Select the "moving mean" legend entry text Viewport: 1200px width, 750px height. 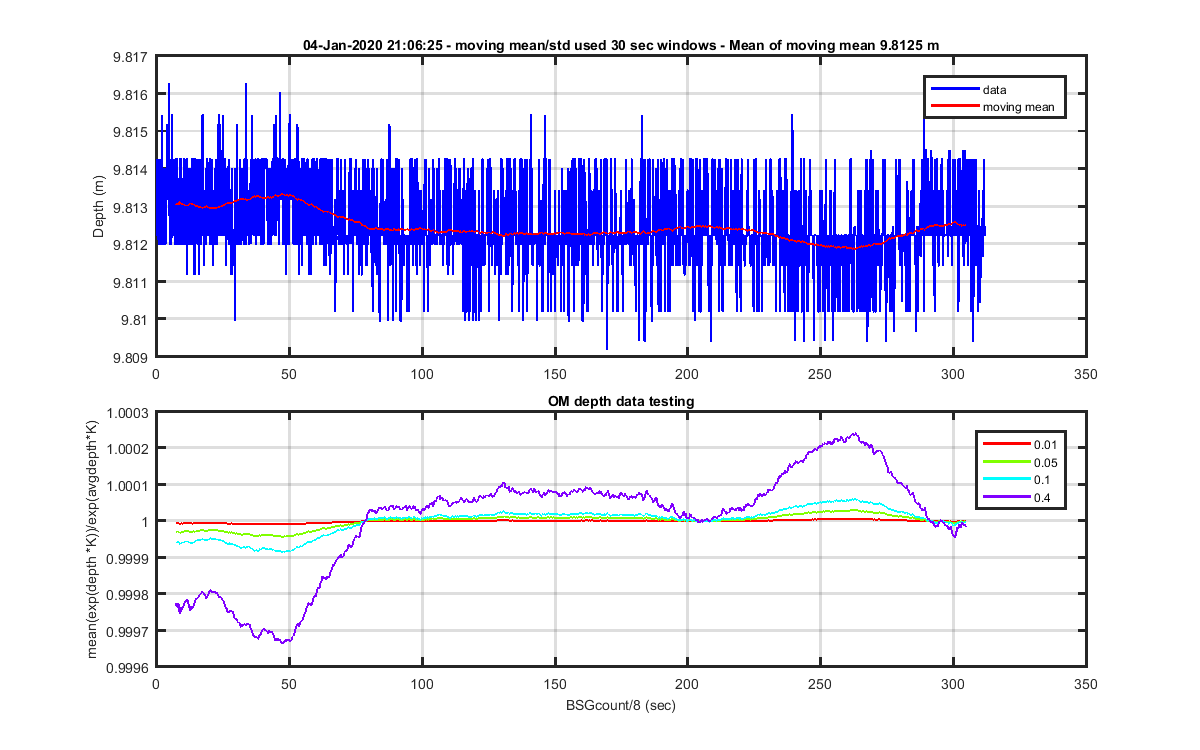(x=1018, y=107)
